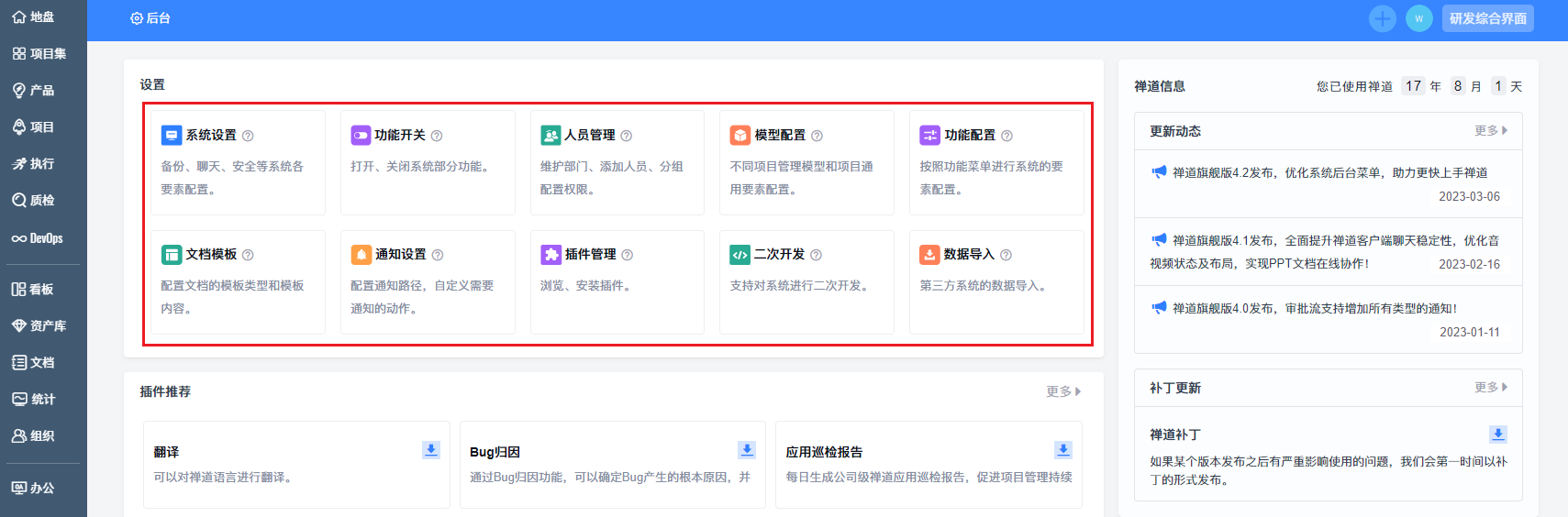Download the 禅道补丁 patch
The height and width of the screenshot is (517, 1568).
1498,434
